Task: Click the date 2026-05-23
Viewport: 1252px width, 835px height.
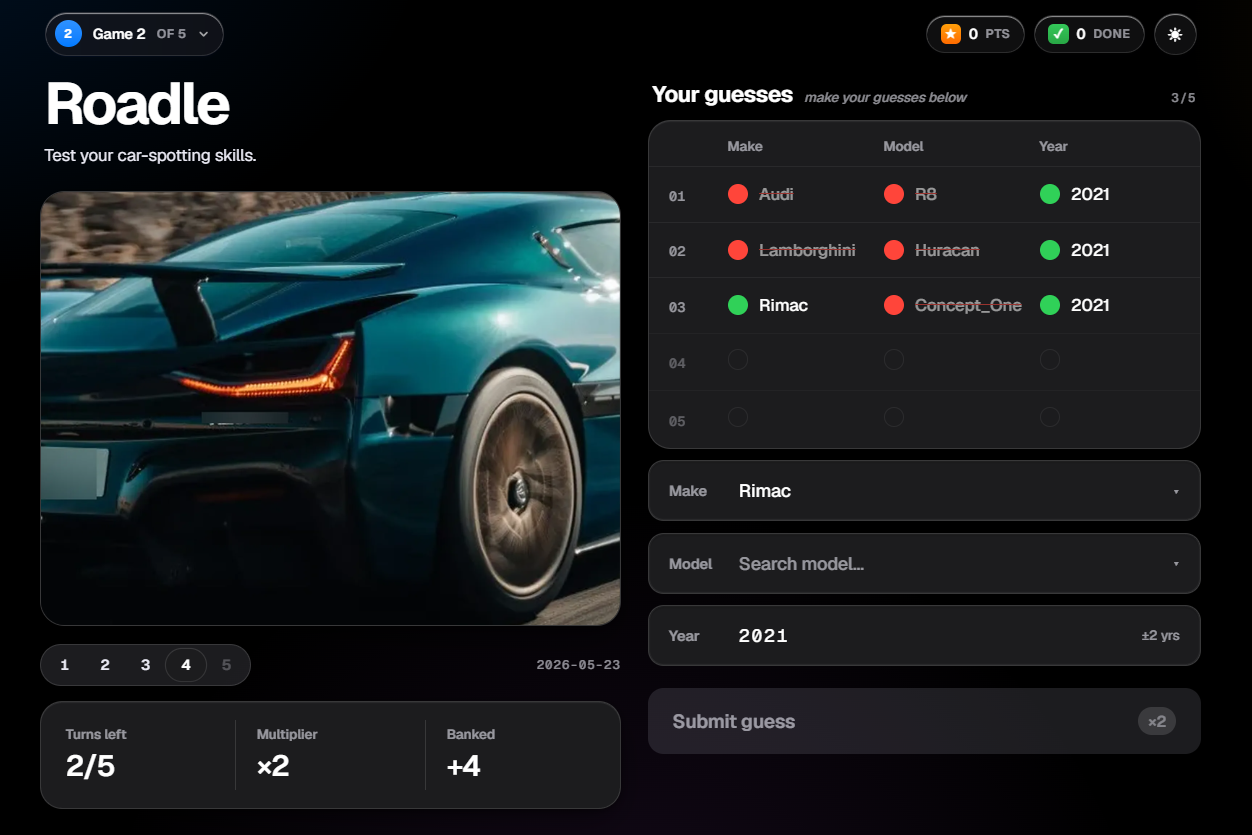Action: 578,665
